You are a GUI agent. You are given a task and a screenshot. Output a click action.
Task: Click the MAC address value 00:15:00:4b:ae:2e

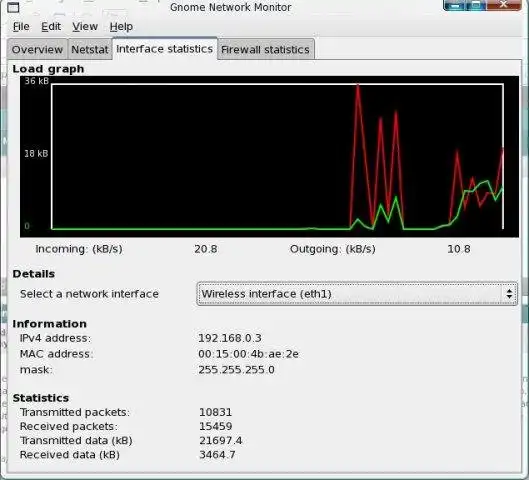(248, 354)
